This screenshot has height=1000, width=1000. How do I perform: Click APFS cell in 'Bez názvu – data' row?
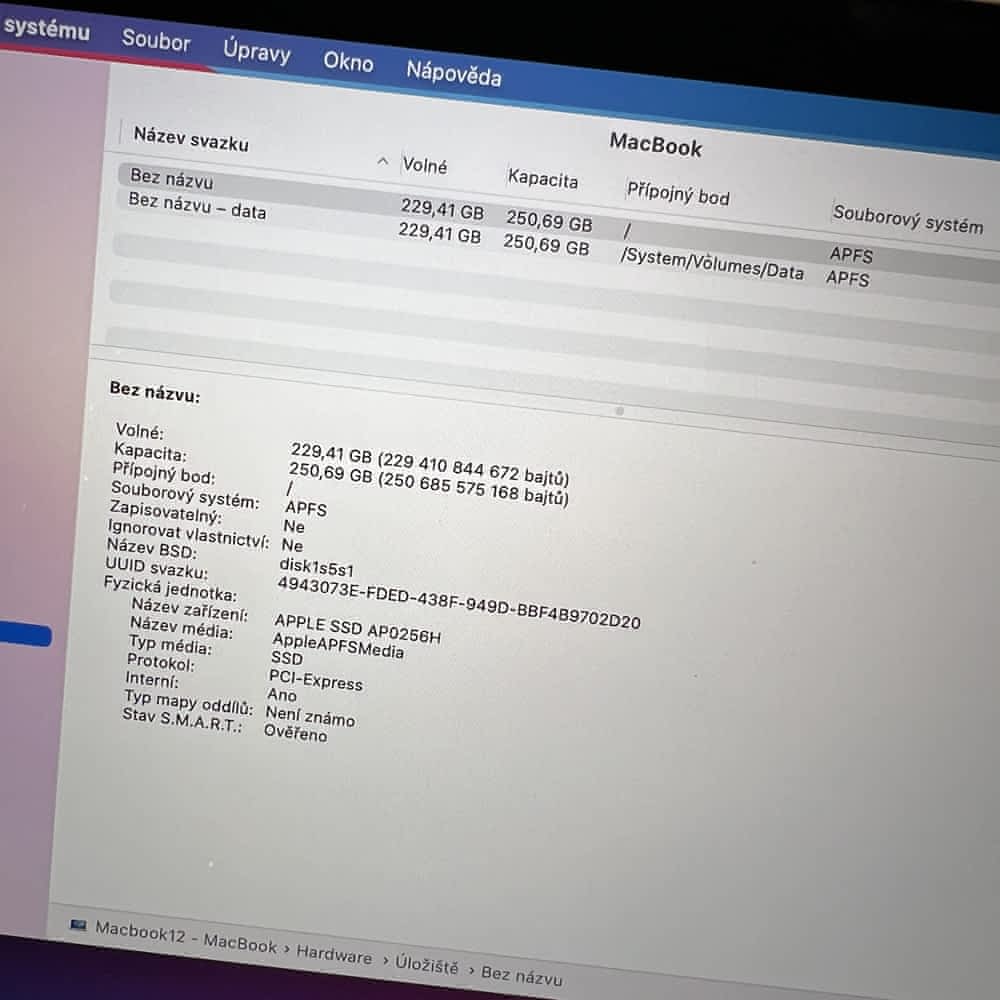pyautogui.click(x=848, y=279)
